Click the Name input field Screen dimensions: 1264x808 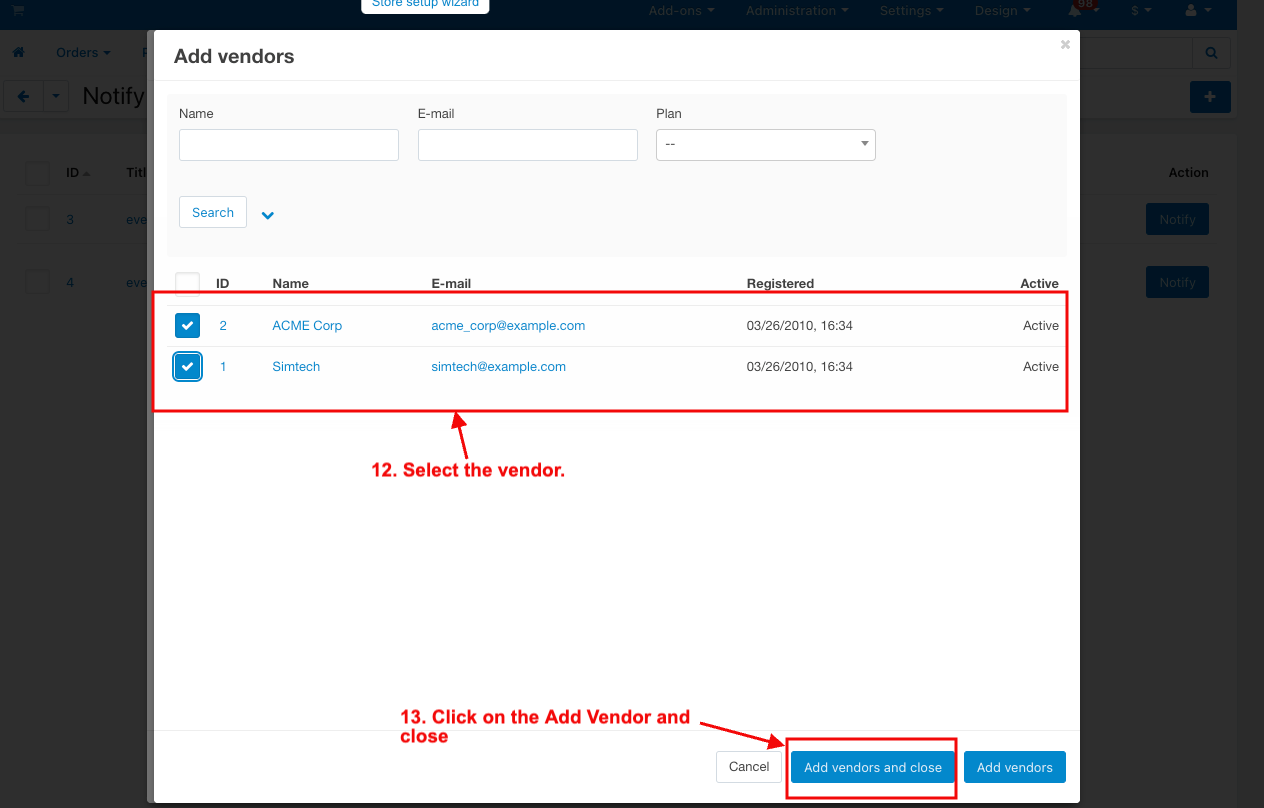pos(288,145)
